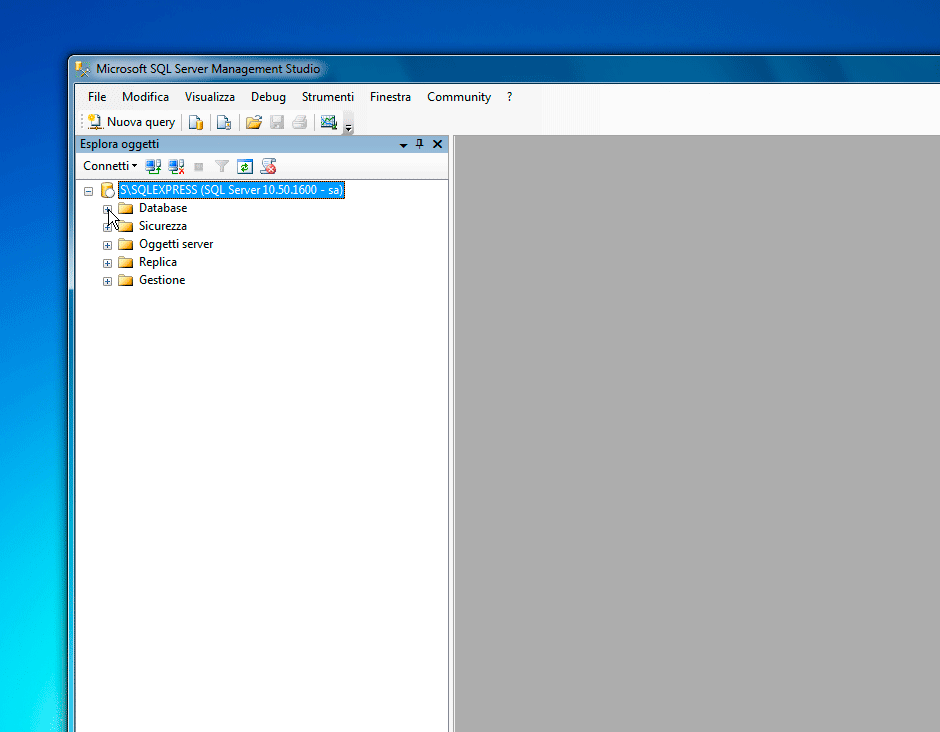Click the Management Studio title bar icon
This screenshot has height=732, width=940.
tap(83, 70)
